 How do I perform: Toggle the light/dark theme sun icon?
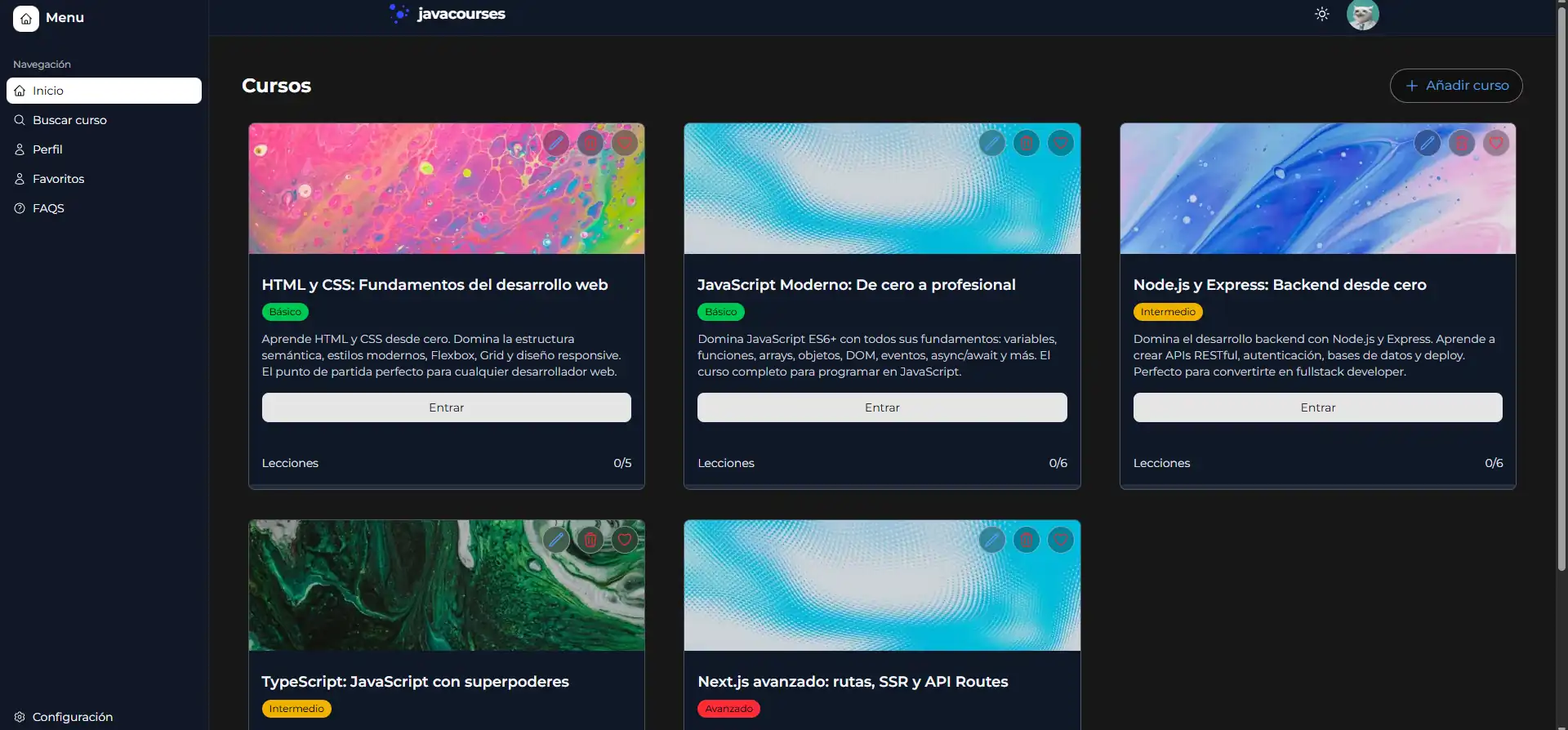pyautogui.click(x=1322, y=14)
